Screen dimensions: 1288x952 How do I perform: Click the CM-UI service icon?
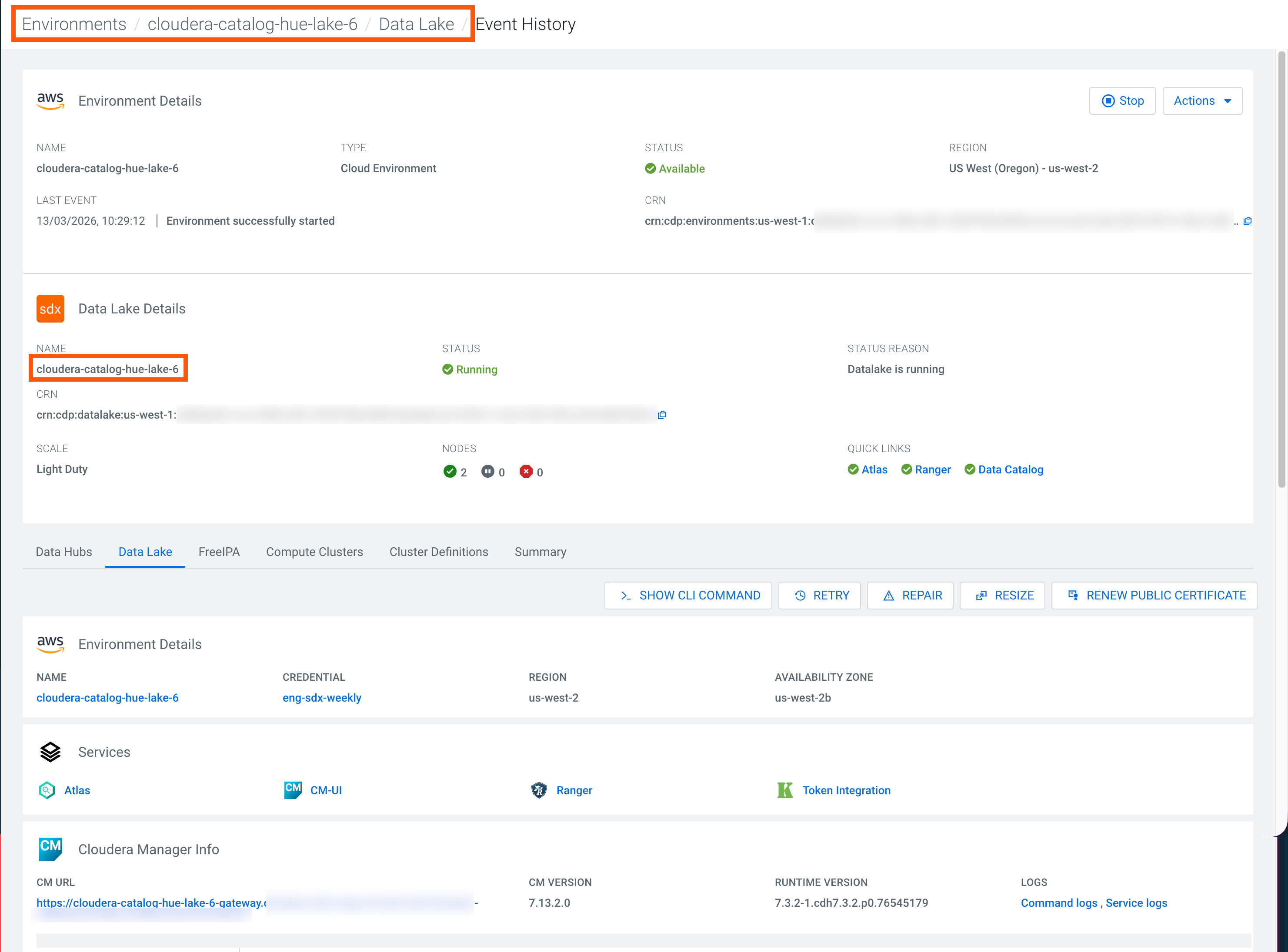pyautogui.click(x=293, y=789)
